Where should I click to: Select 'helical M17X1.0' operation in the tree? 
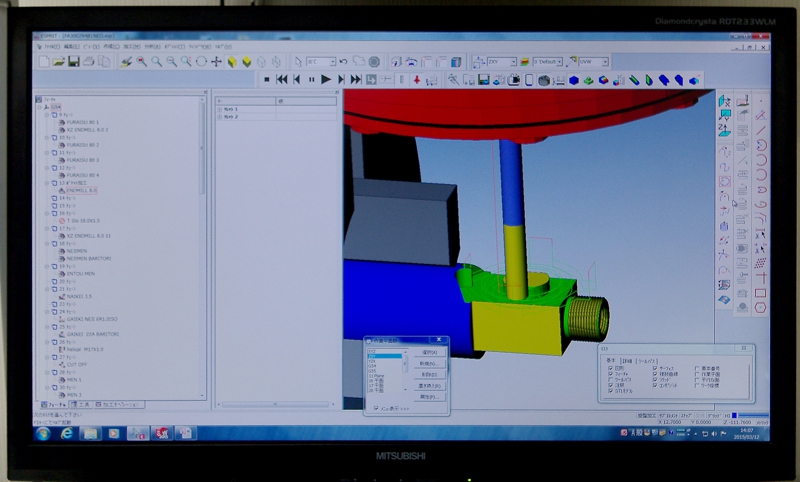(x=85, y=349)
